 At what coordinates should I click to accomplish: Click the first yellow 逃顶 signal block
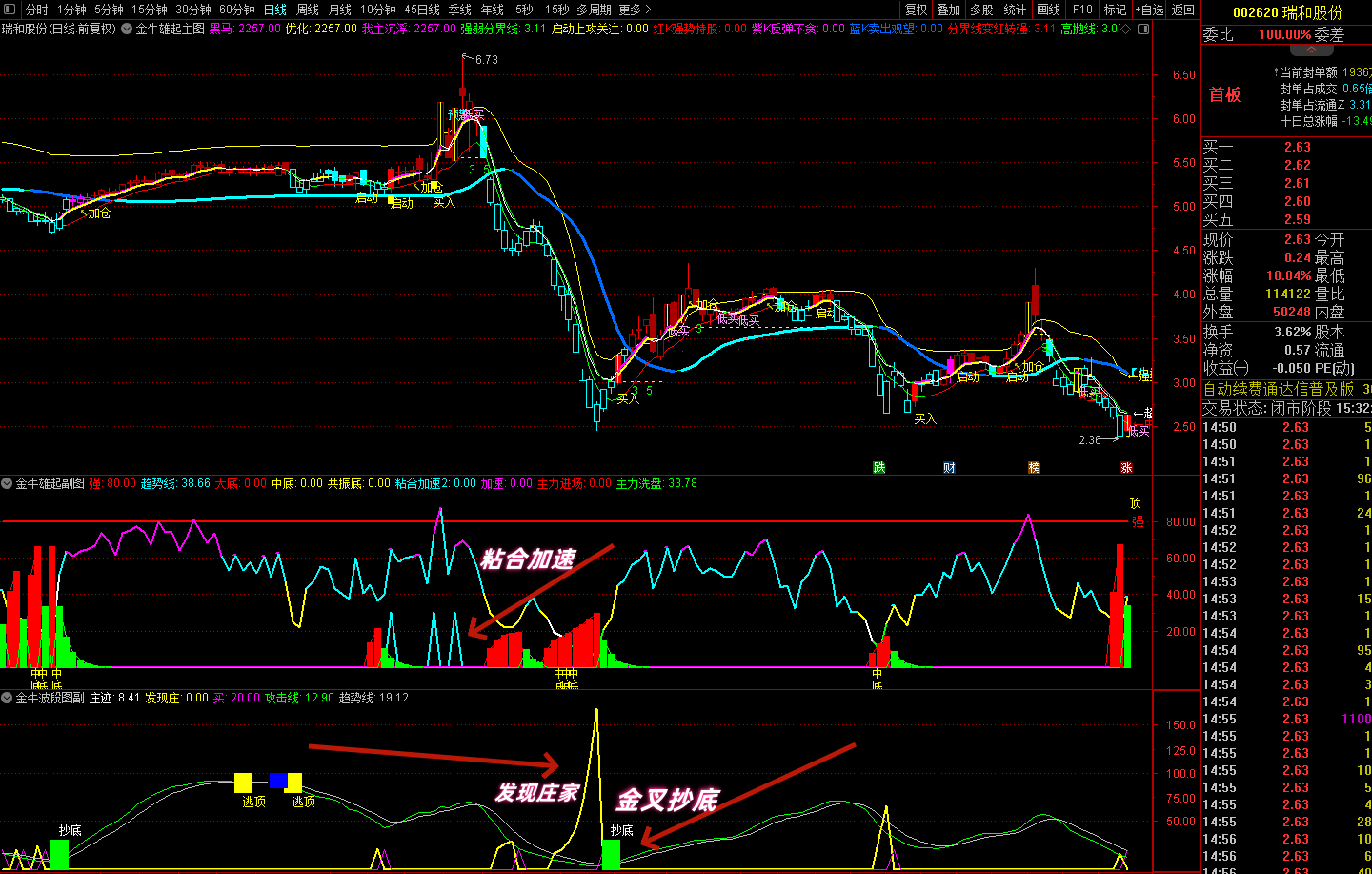point(244,783)
